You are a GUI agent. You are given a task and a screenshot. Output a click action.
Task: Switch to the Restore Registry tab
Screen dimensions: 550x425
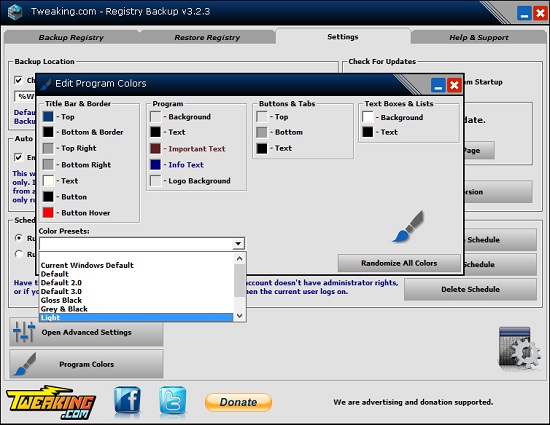[x=207, y=37]
